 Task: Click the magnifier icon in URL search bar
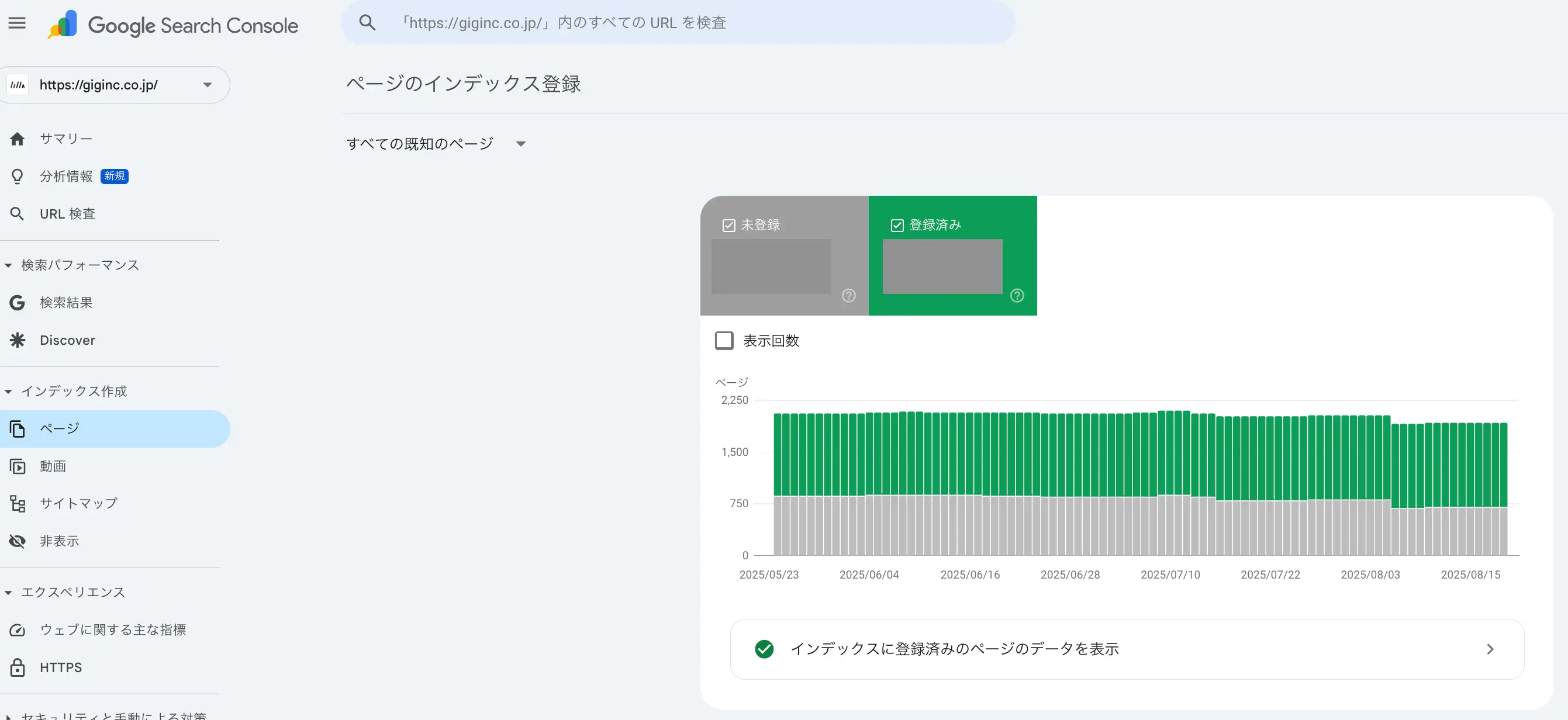click(x=367, y=23)
